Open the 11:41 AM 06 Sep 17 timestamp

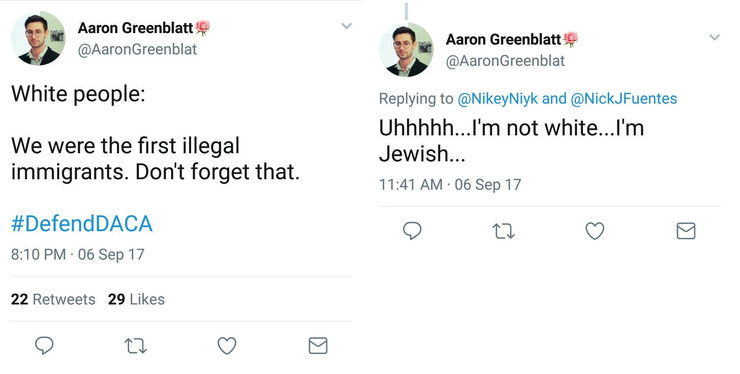450,184
